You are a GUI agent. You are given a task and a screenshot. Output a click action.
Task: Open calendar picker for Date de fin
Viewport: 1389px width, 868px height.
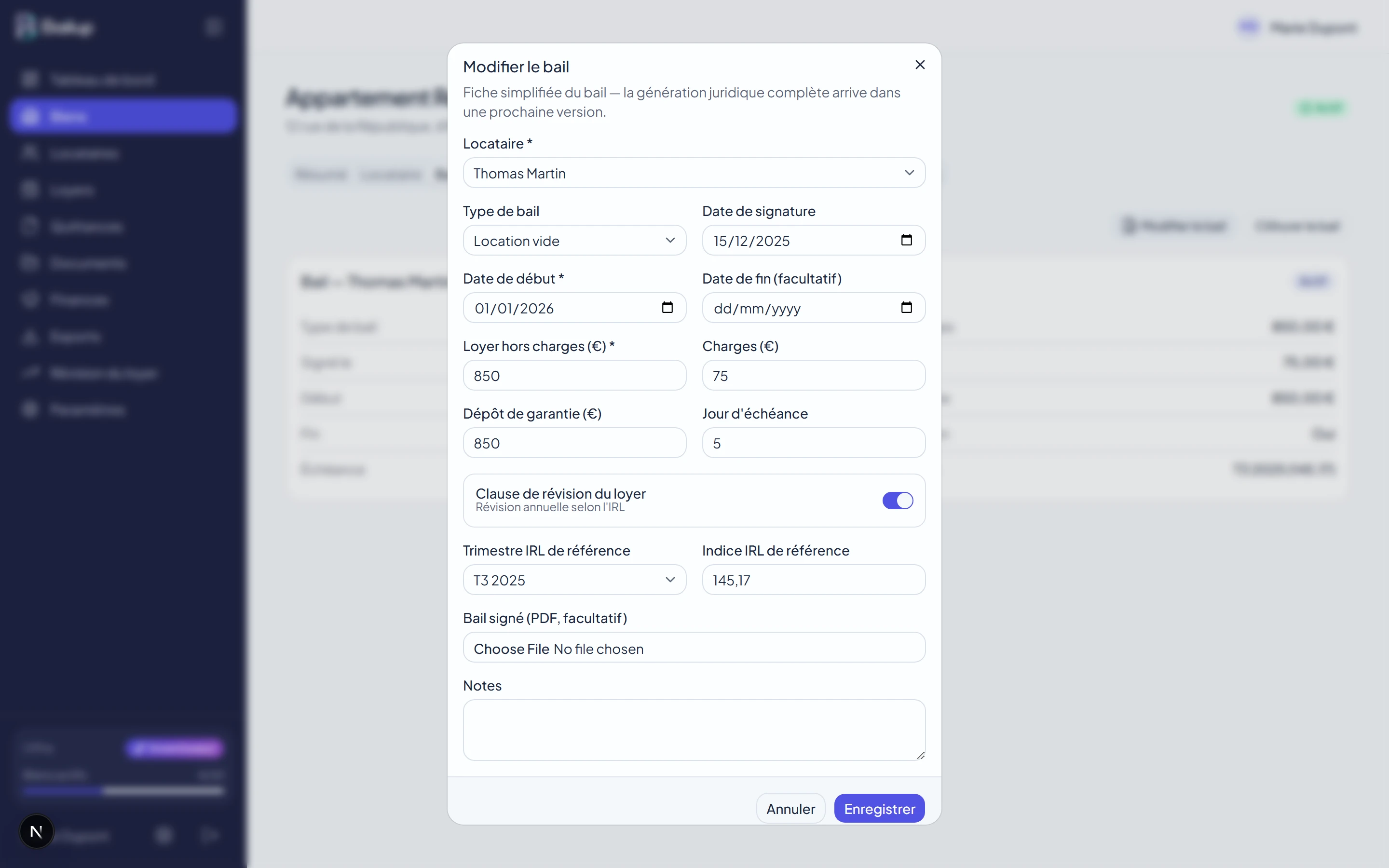point(906,308)
